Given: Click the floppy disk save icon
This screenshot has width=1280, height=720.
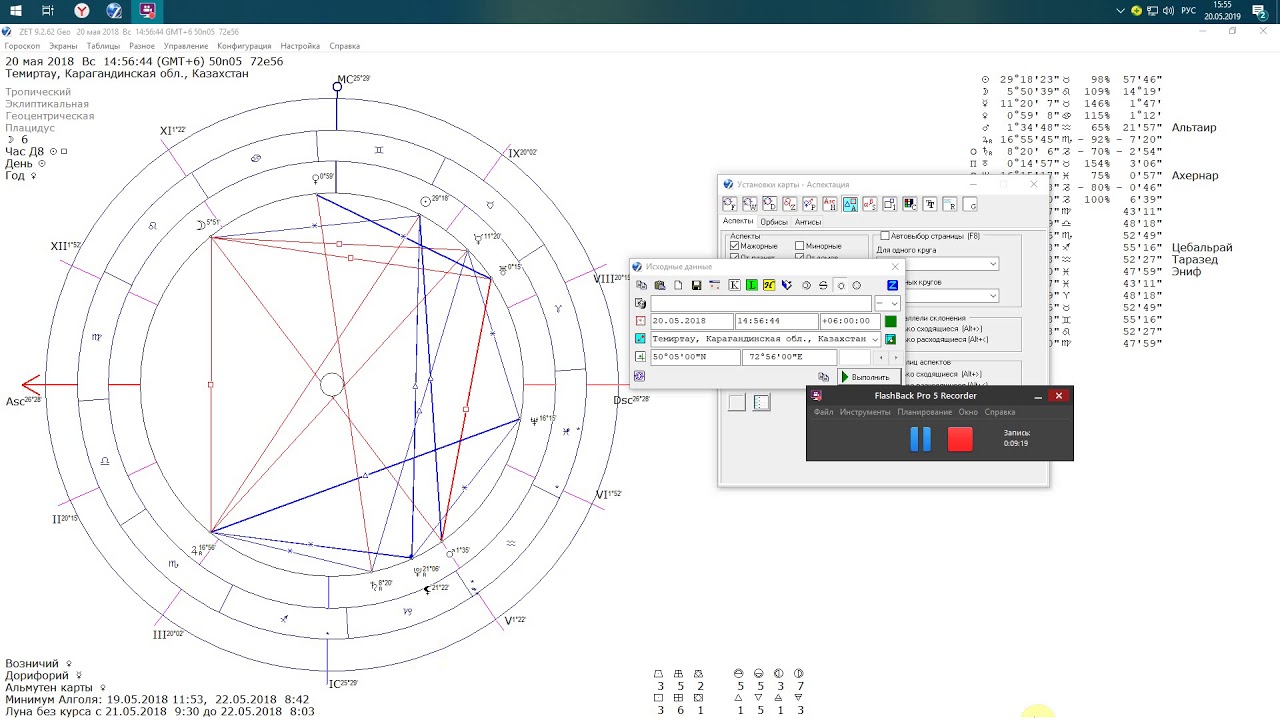Looking at the screenshot, I should (696, 285).
